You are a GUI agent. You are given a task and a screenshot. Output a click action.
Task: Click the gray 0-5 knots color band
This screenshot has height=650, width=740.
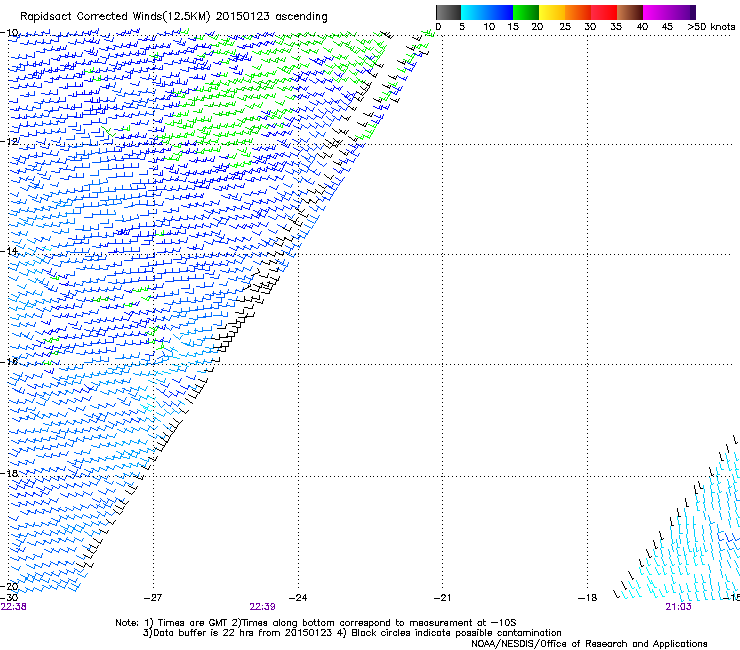(448, 12)
